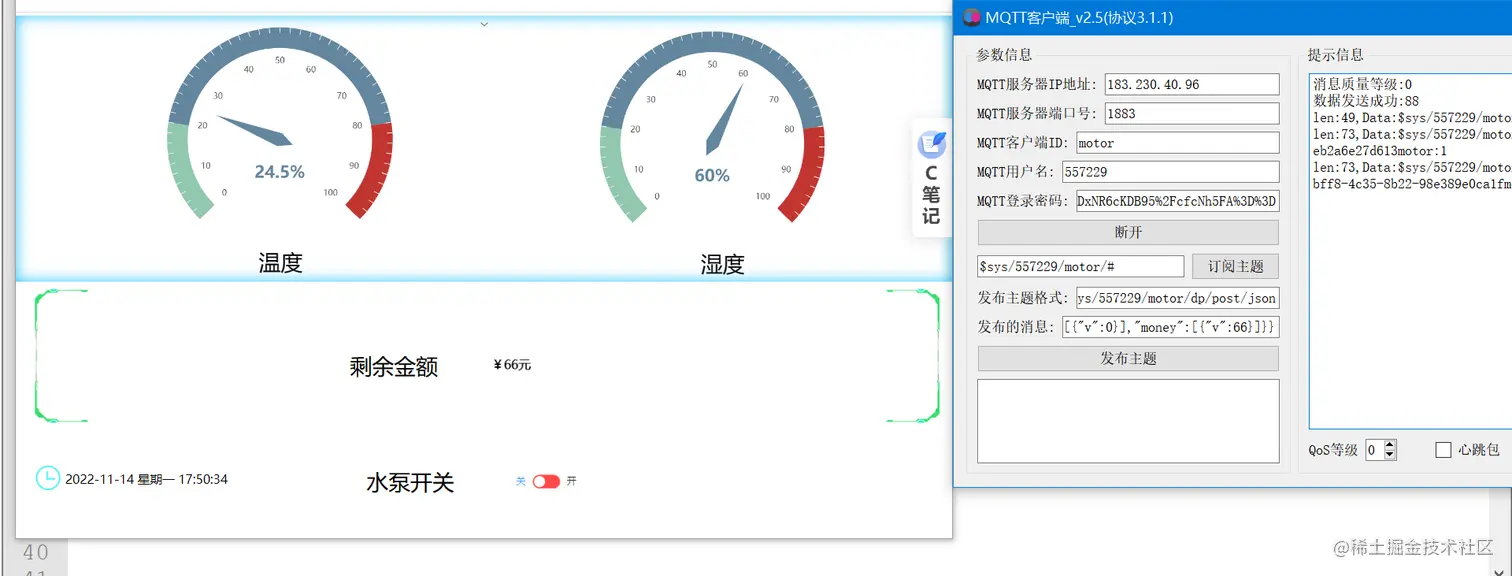Edit the MQTT服务器IP地址 field
Screen dimensions: 1512x576
click(x=1191, y=84)
